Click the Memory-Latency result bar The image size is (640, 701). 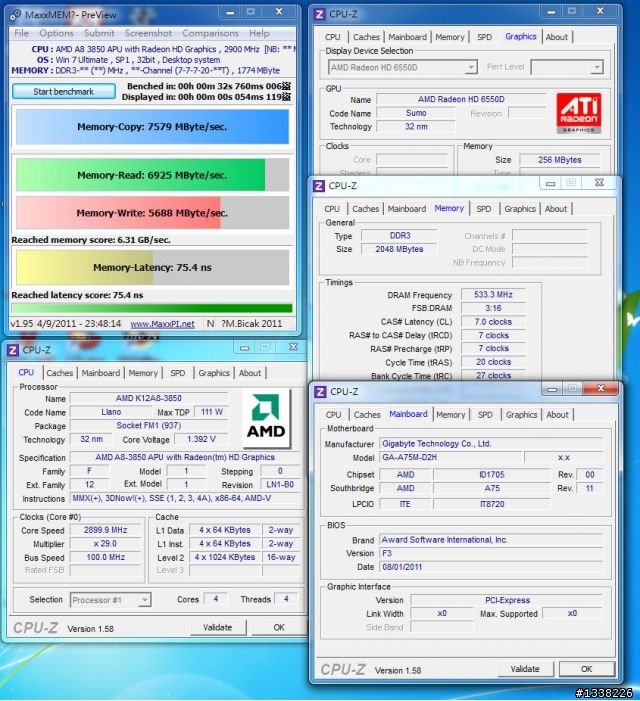coord(152,267)
